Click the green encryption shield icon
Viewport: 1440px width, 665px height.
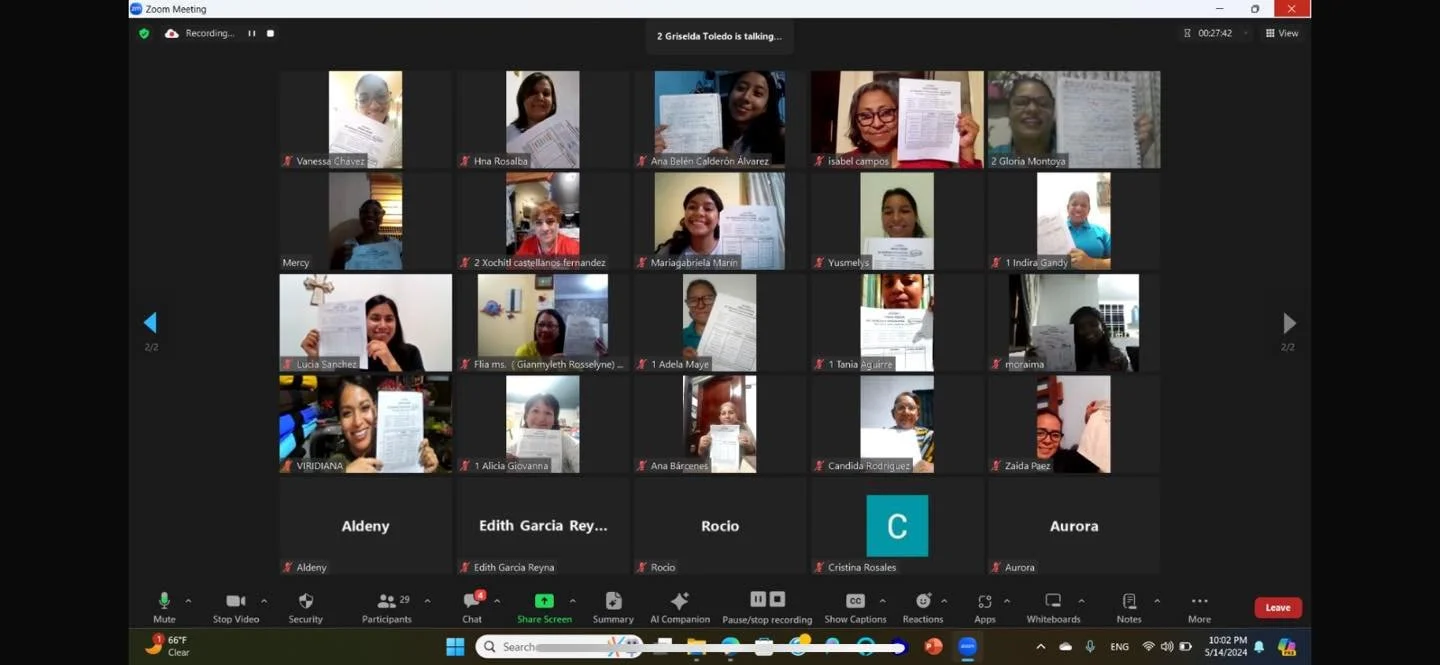tap(144, 33)
